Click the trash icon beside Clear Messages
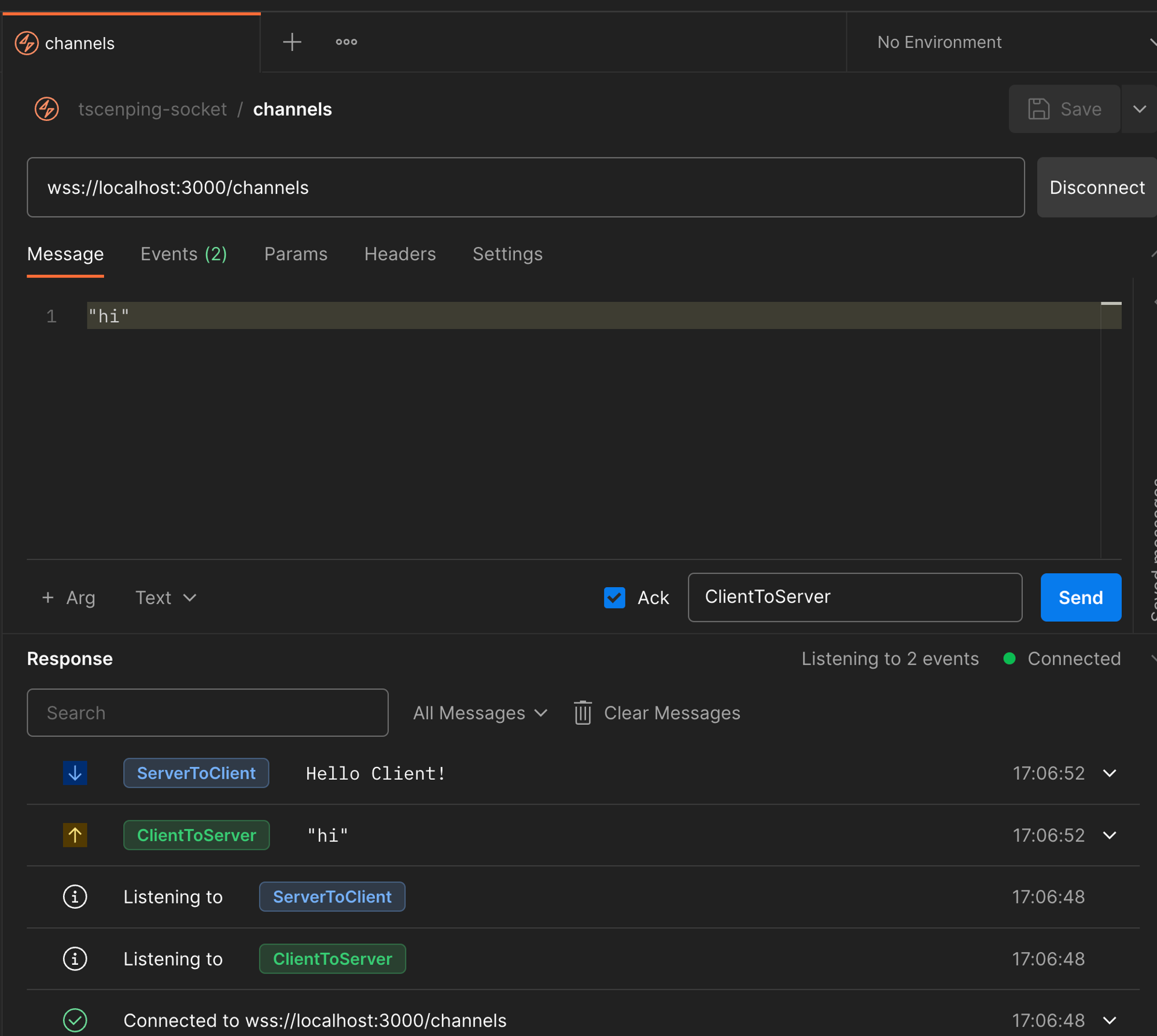Image resolution: width=1157 pixels, height=1036 pixels. 583,713
